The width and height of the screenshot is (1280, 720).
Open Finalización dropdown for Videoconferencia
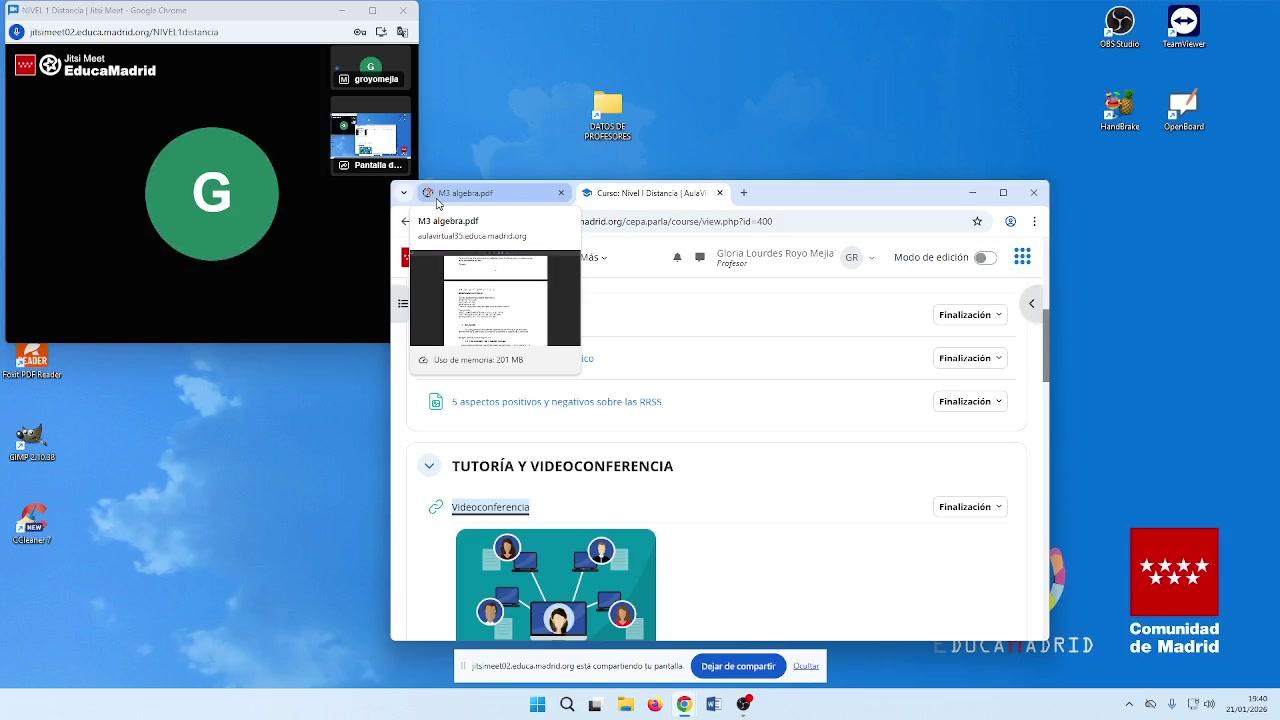point(970,507)
